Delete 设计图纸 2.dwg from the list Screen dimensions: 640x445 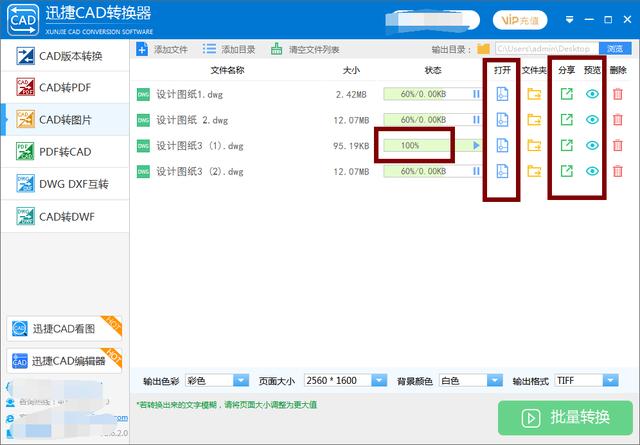click(618, 120)
